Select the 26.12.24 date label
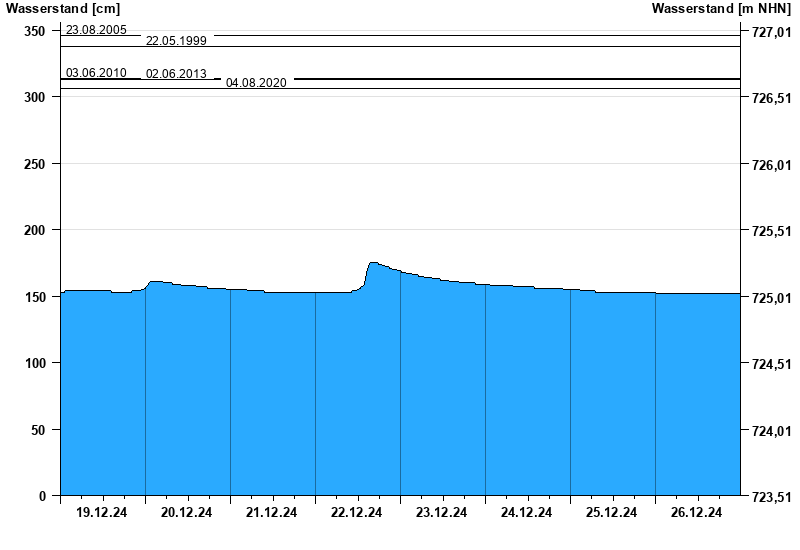 pos(697,513)
